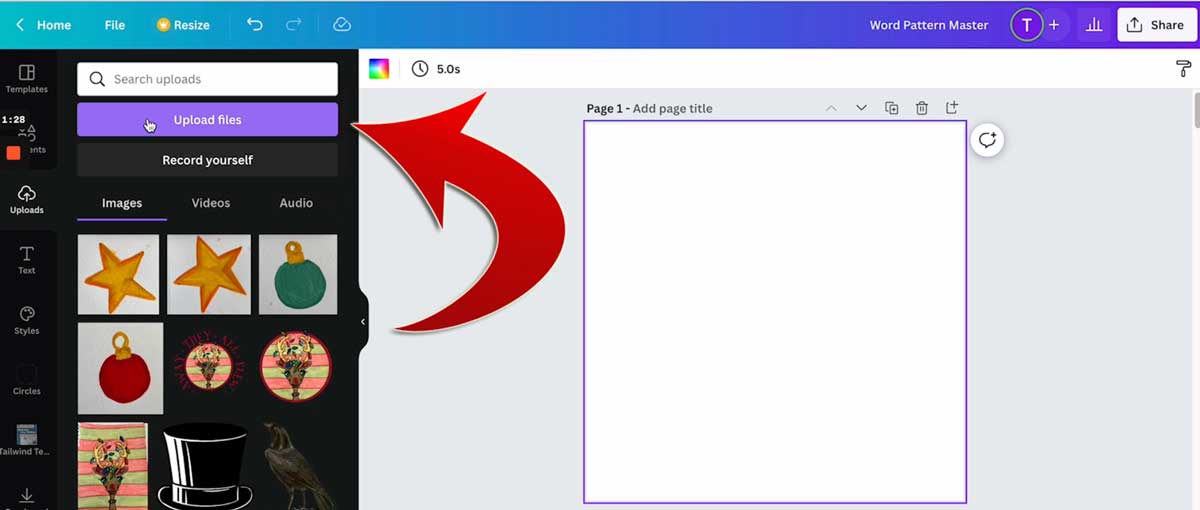The height and width of the screenshot is (510, 1200).
Task: Open the 5.0s page duration setting
Action: pos(436,69)
